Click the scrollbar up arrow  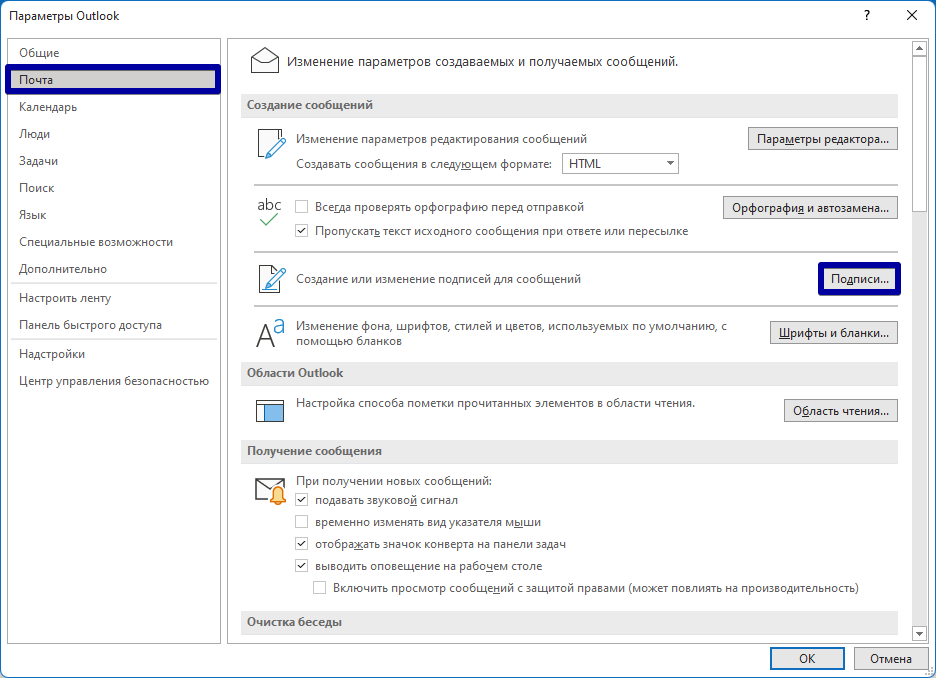click(919, 48)
